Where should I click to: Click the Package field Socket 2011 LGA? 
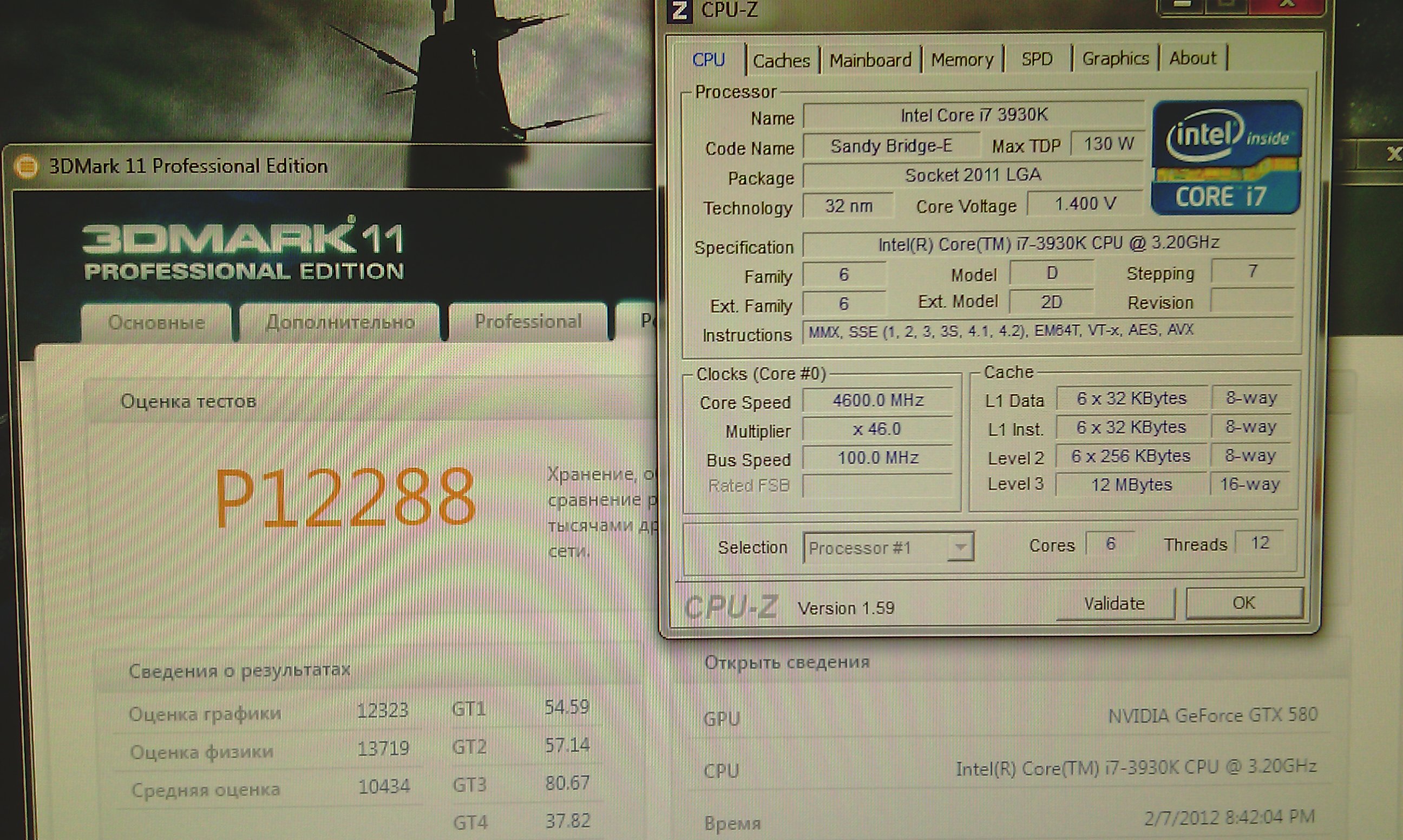point(973,175)
